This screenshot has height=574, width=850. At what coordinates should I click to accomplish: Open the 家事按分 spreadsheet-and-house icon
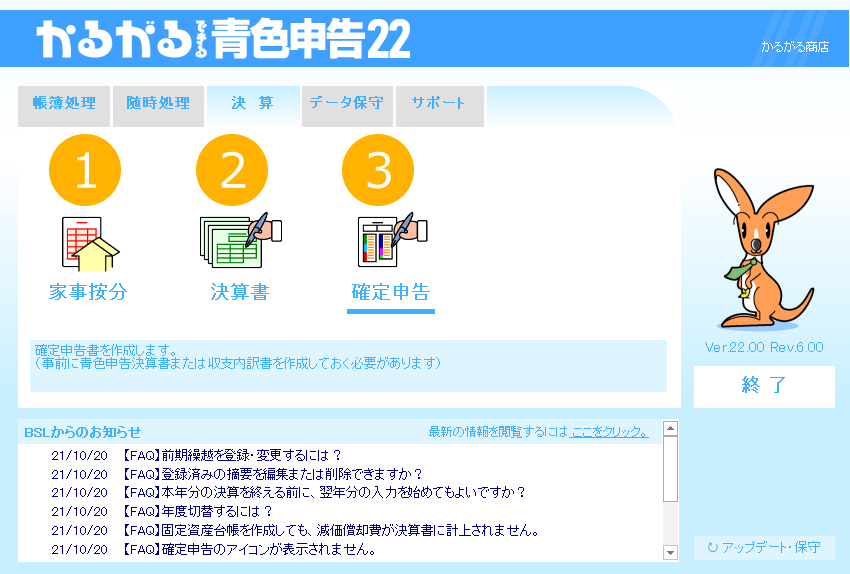click(x=91, y=244)
